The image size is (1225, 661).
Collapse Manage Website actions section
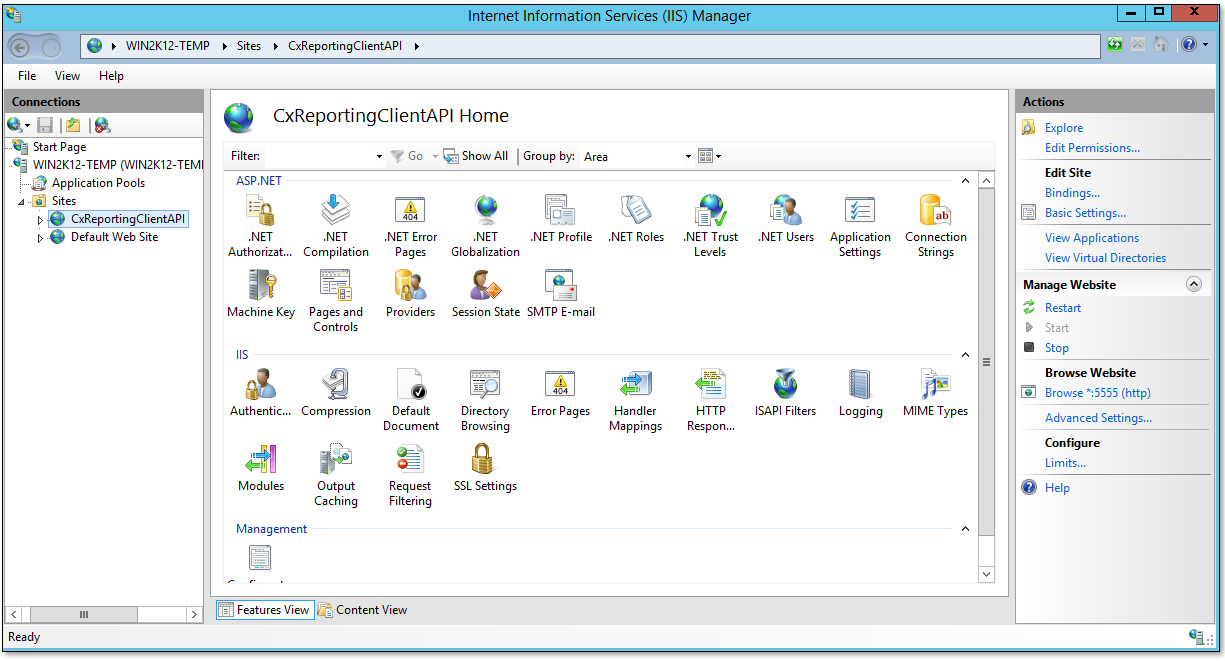[x=1193, y=284]
